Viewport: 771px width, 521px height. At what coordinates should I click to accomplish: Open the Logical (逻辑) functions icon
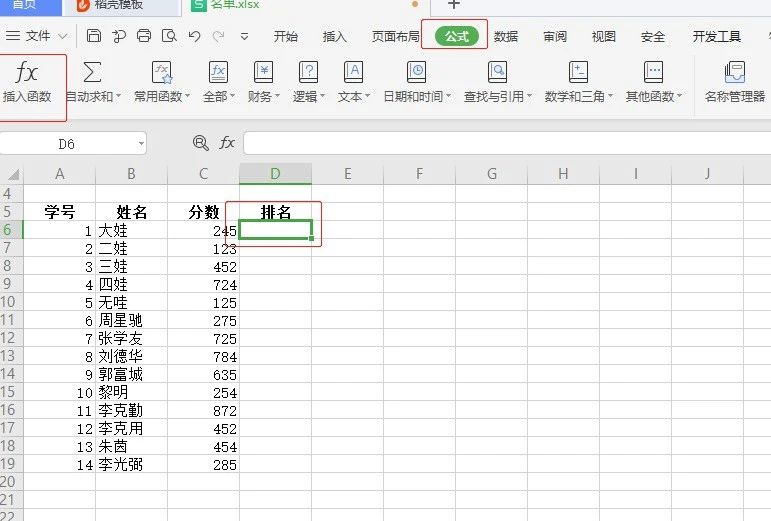tap(308, 72)
